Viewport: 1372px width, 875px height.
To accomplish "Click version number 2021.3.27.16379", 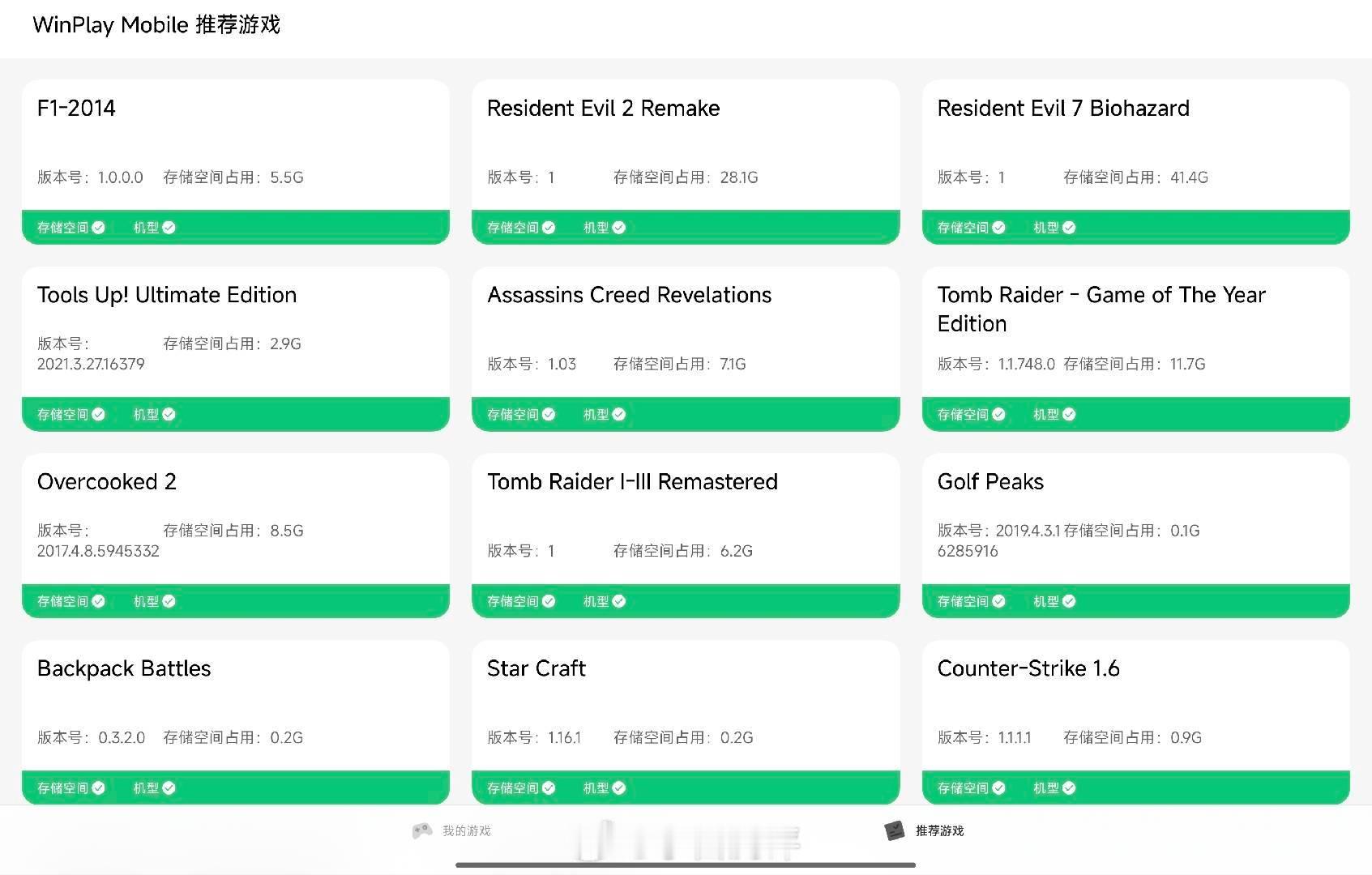I will point(91,364).
